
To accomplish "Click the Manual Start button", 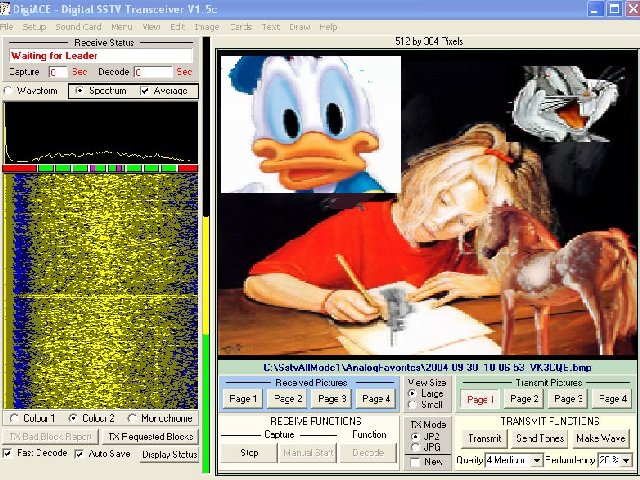I will click(308, 453).
